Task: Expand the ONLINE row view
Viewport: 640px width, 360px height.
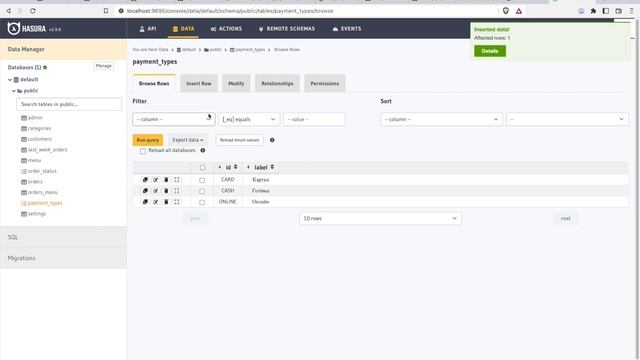Action: click(x=177, y=202)
